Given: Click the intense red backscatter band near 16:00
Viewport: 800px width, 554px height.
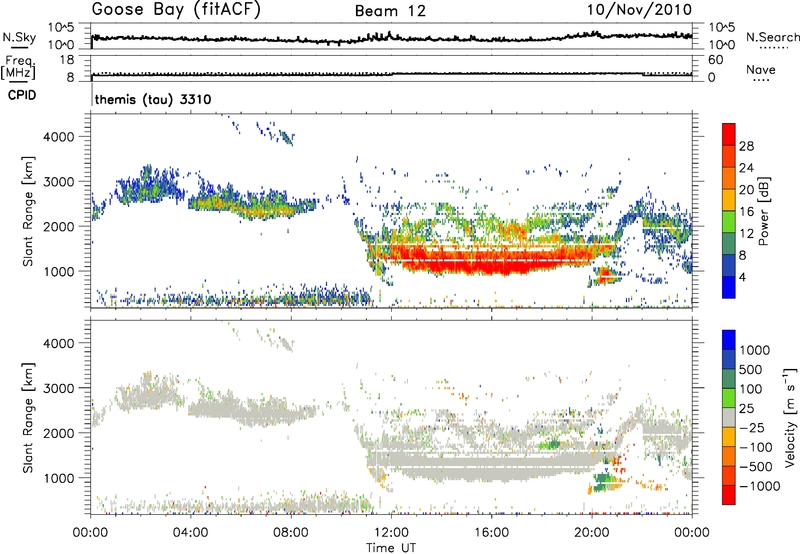Looking at the screenshot, I should tap(491, 258).
